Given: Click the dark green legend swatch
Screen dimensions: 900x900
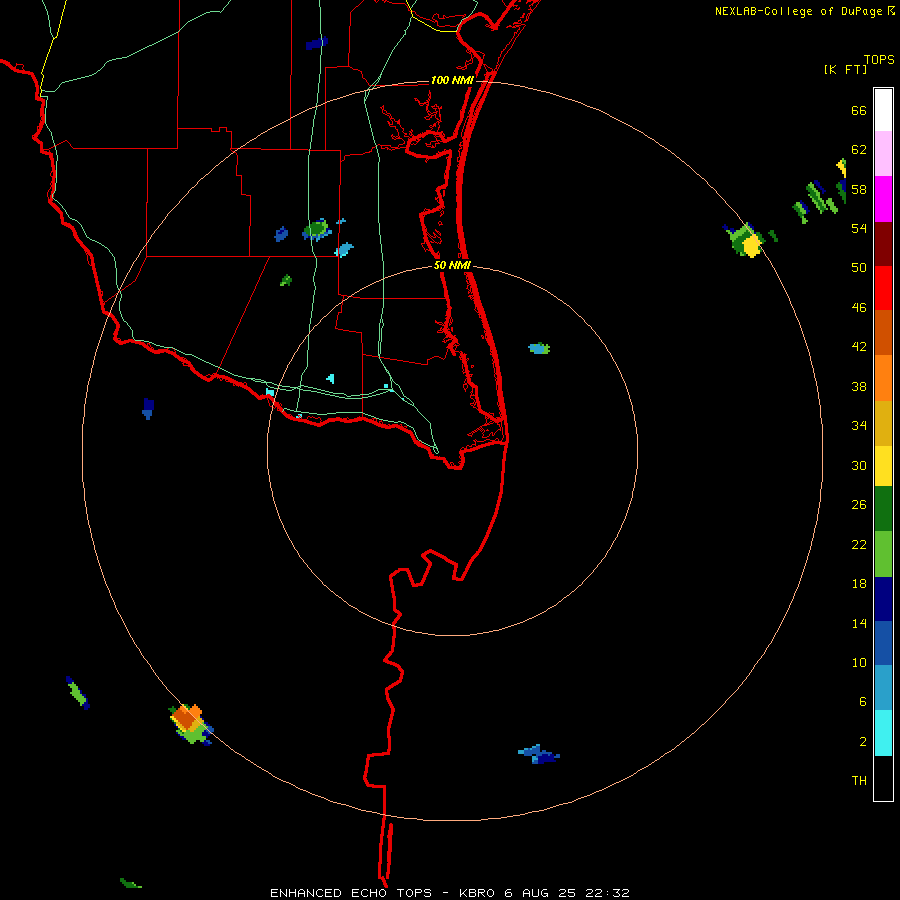Looking at the screenshot, I should click(883, 509).
